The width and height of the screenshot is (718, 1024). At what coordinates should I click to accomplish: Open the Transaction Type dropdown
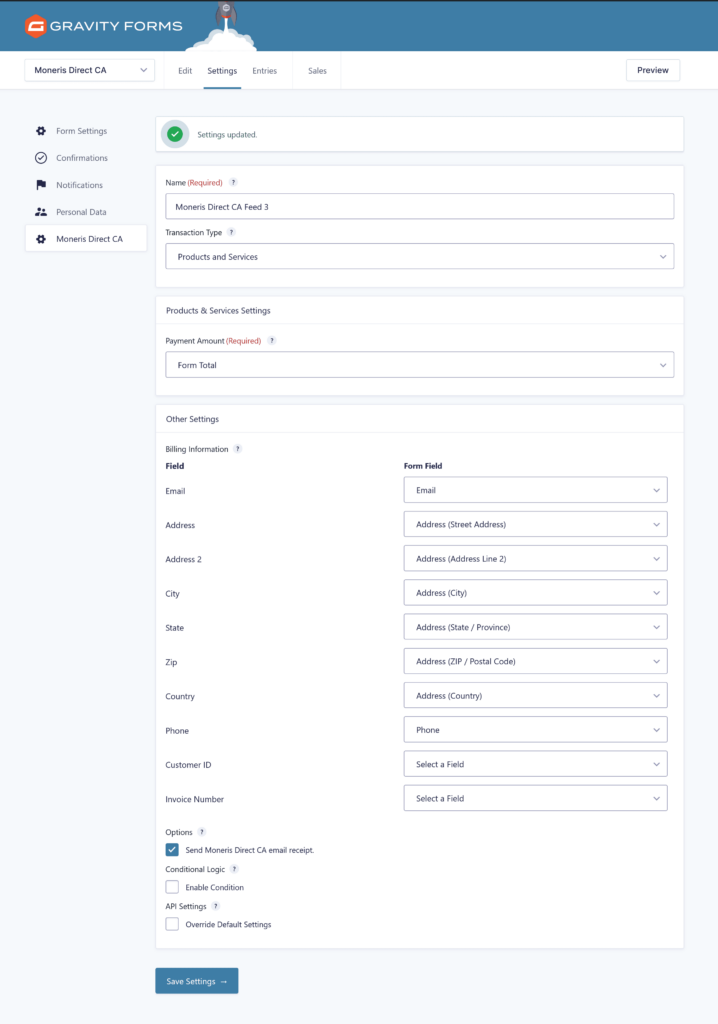[x=419, y=257]
